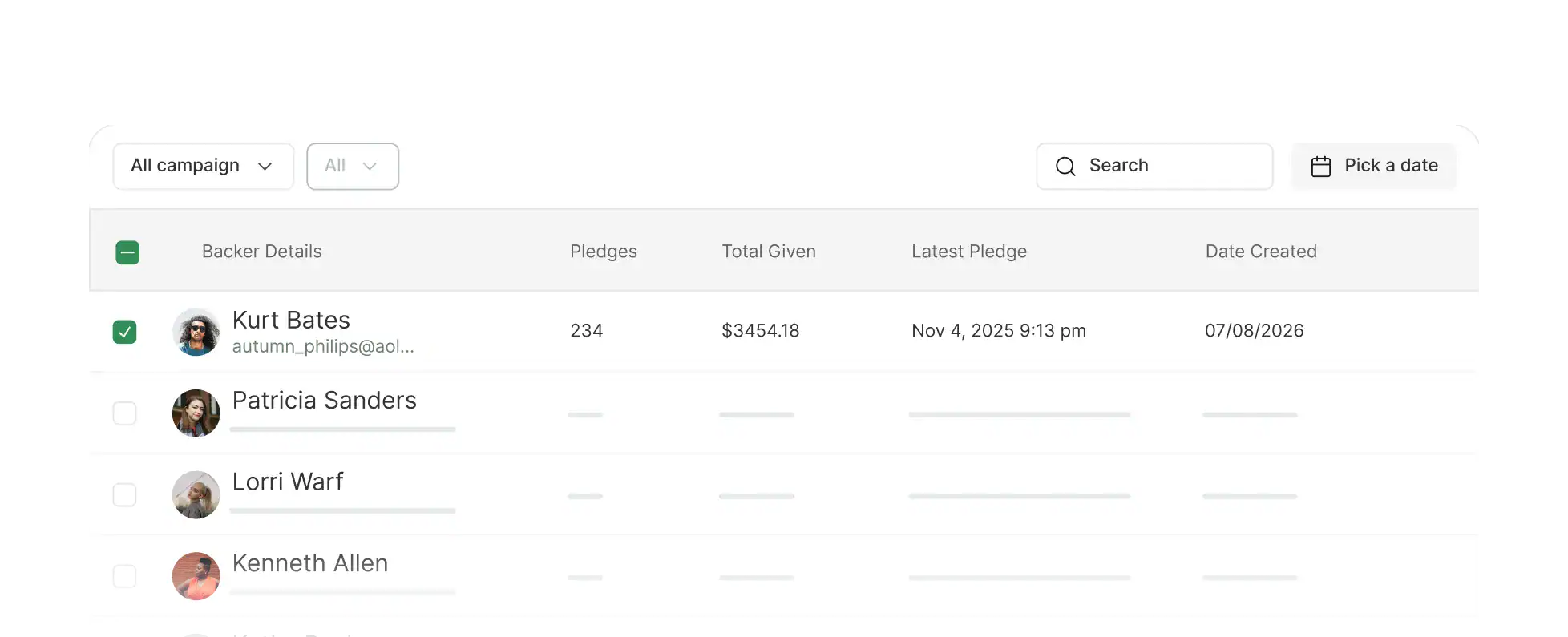
Task: Click the Latest Pledge column header
Action: tap(968, 252)
